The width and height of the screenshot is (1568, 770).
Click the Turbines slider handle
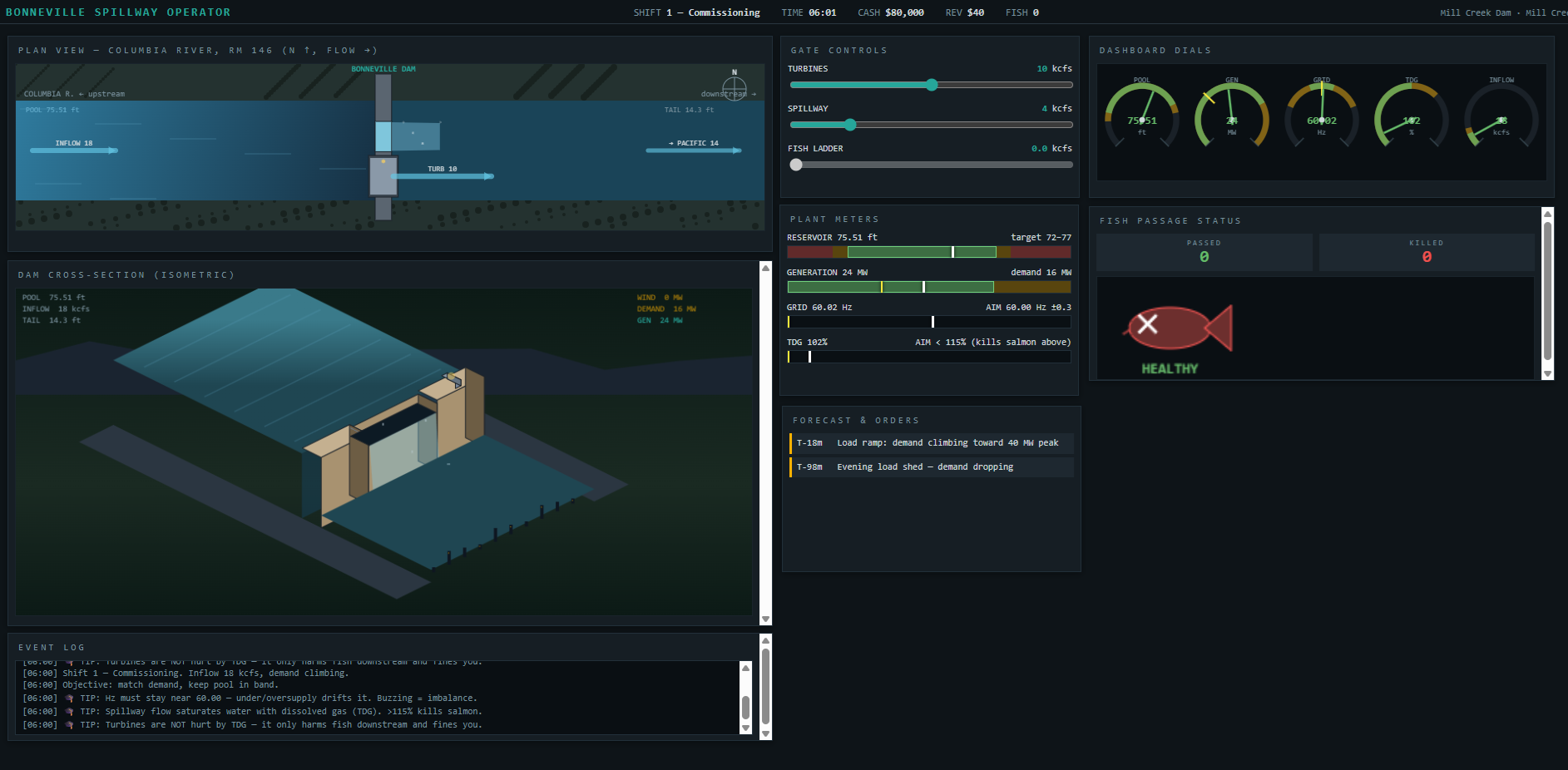[x=932, y=85]
